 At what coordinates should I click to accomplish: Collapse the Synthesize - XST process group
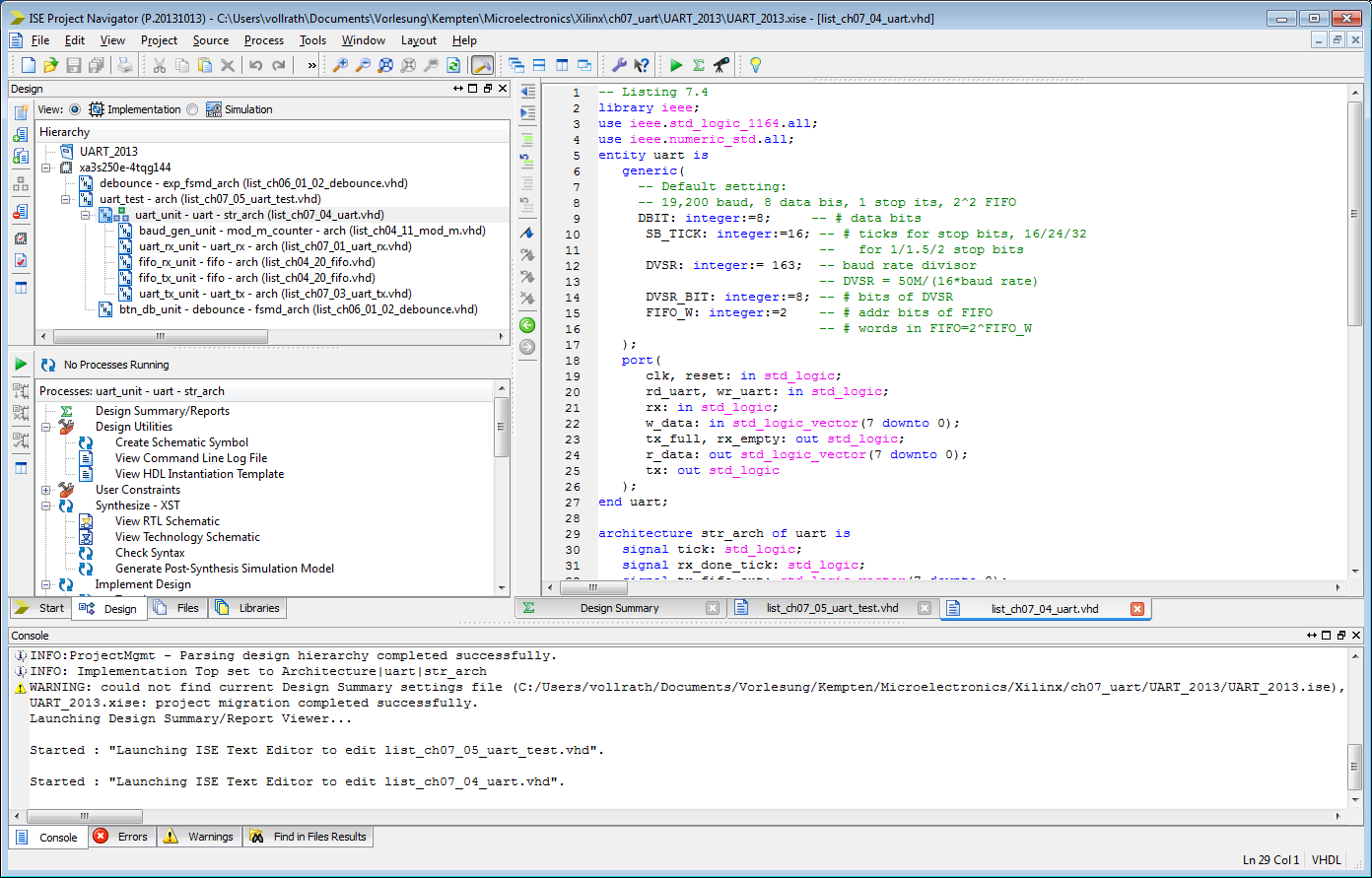point(46,506)
